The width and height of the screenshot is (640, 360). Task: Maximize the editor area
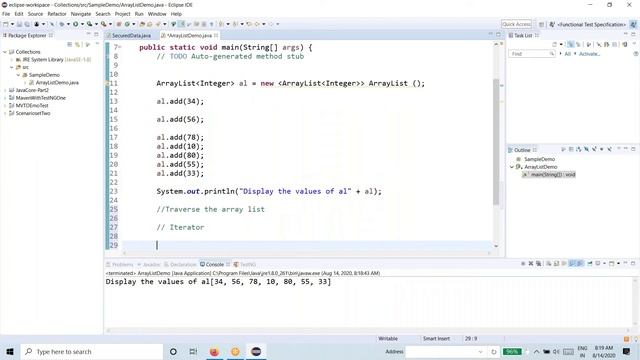click(498, 35)
